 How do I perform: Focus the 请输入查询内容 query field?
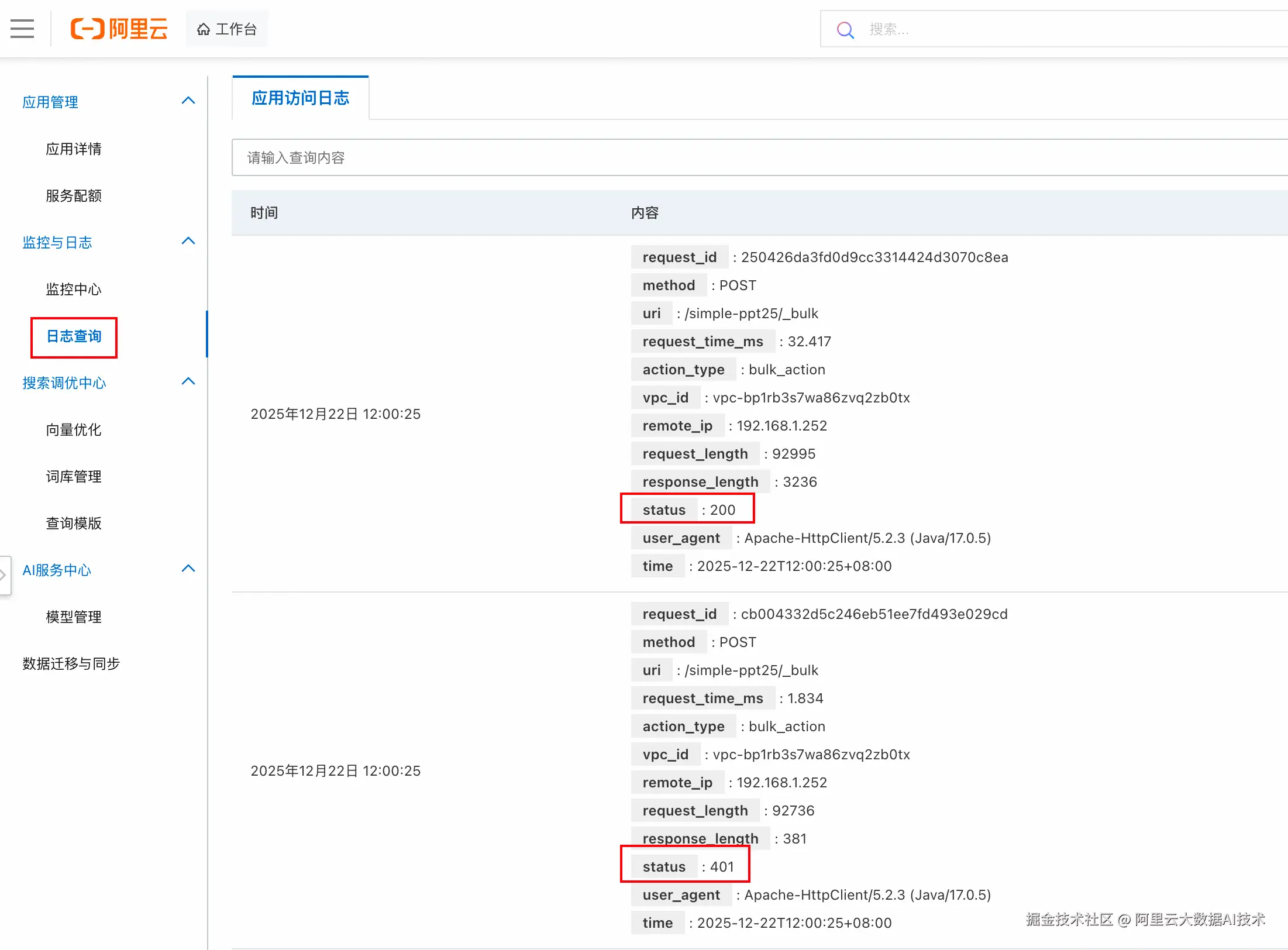pyautogui.click(x=702, y=158)
